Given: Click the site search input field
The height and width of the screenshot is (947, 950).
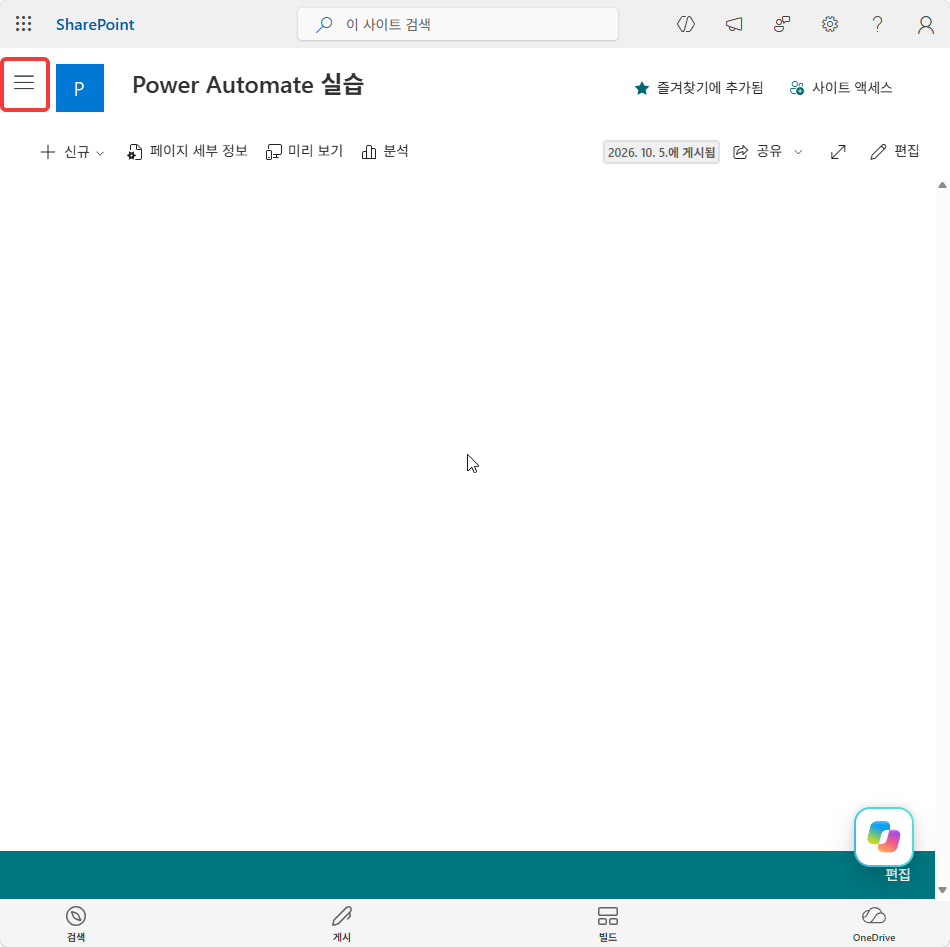Looking at the screenshot, I should 458,24.
